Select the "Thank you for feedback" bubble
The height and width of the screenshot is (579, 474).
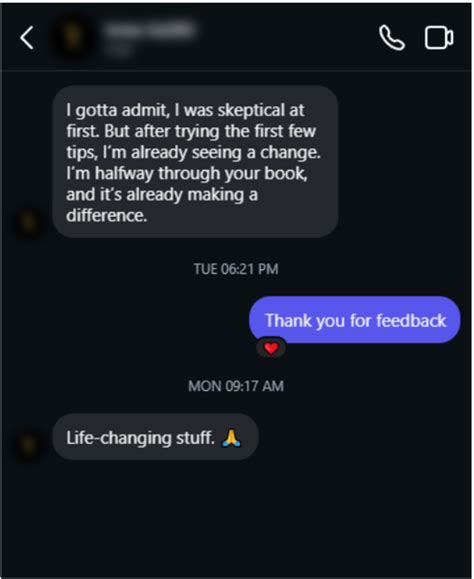point(355,320)
